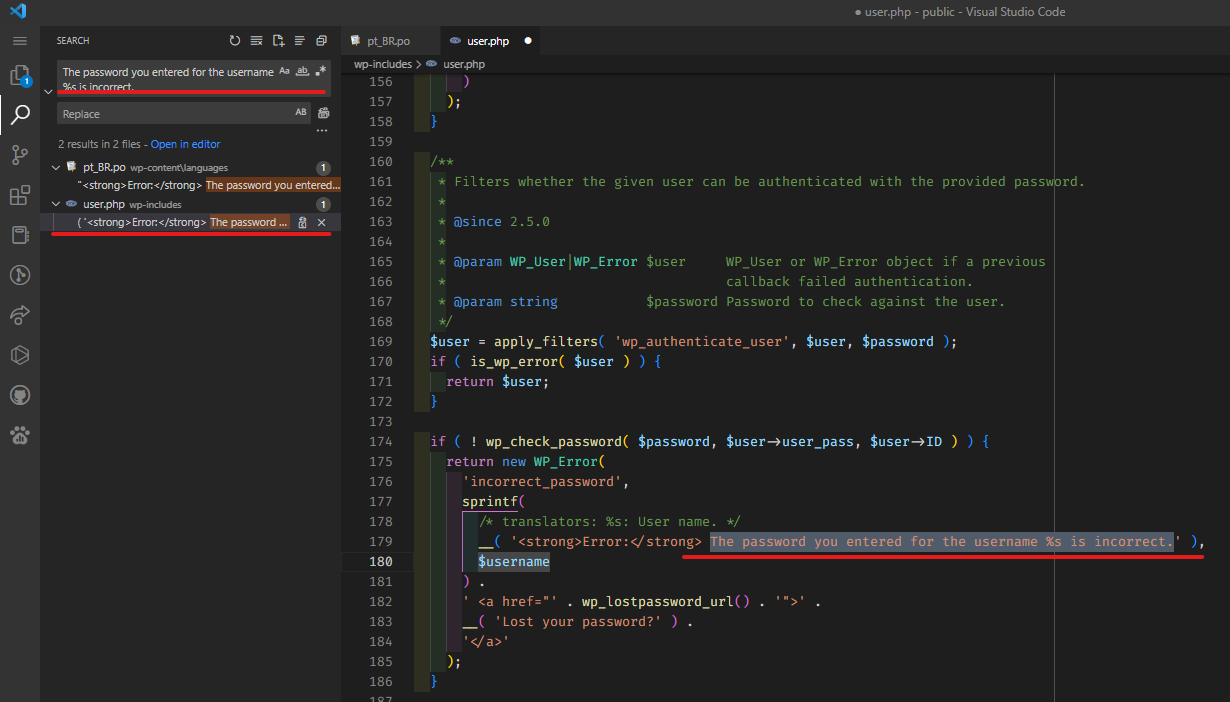Open the GitHub panel icon
This screenshot has width=1230, height=702.
20,395
